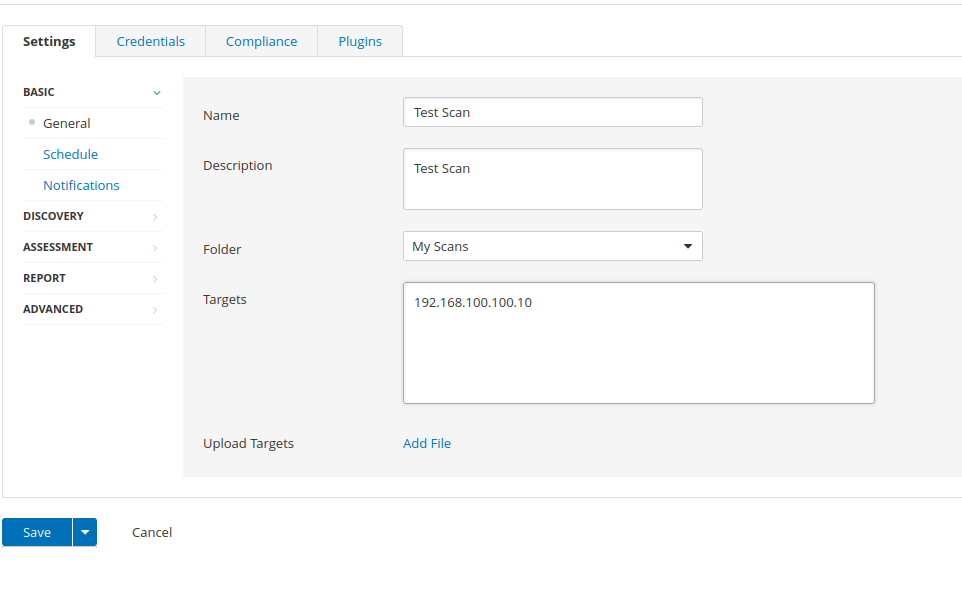The width and height of the screenshot is (962, 604).
Task: Open the Save button dropdown arrow
Action: [x=85, y=532]
